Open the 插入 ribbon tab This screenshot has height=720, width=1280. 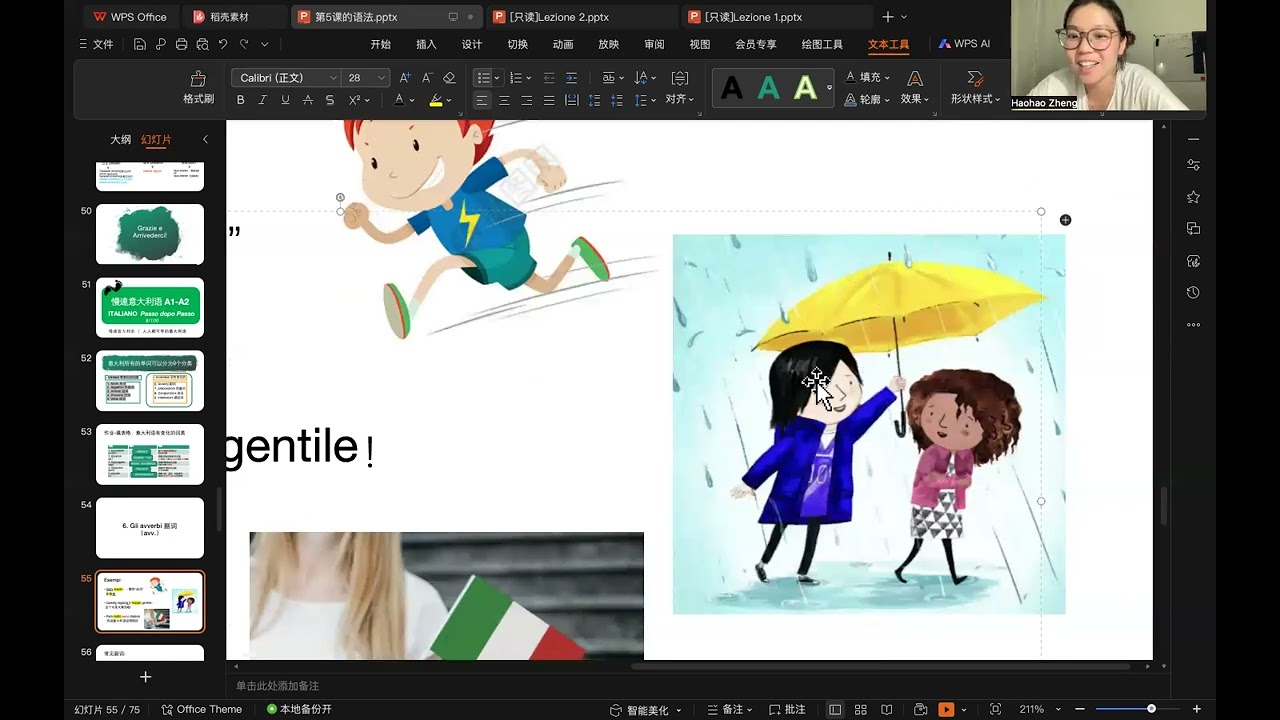point(426,44)
